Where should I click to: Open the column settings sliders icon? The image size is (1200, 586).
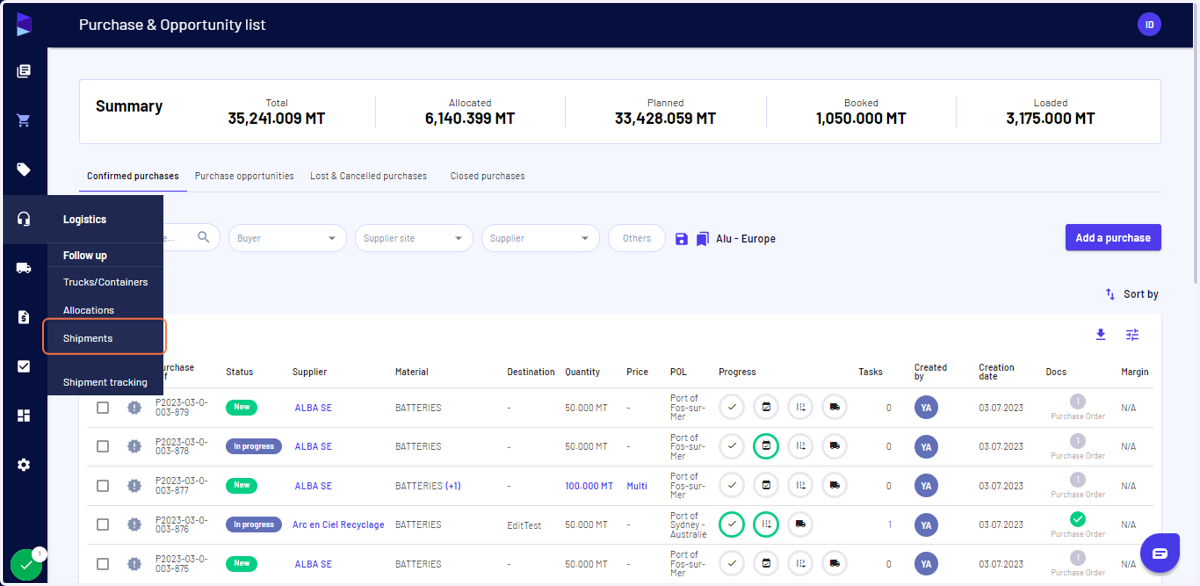[x=1132, y=334]
